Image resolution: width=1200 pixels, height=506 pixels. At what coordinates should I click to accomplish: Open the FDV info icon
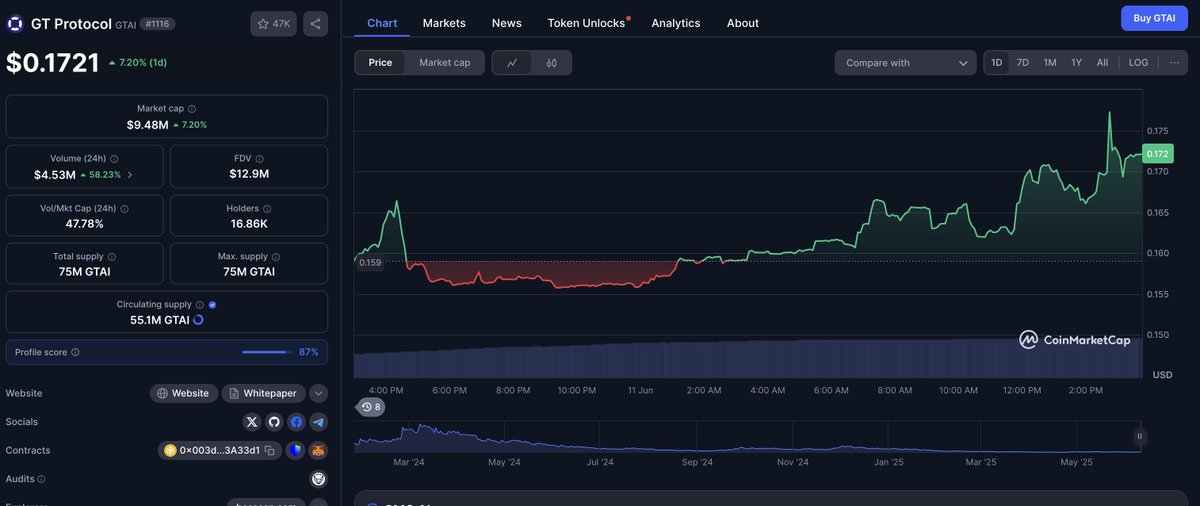click(260, 159)
